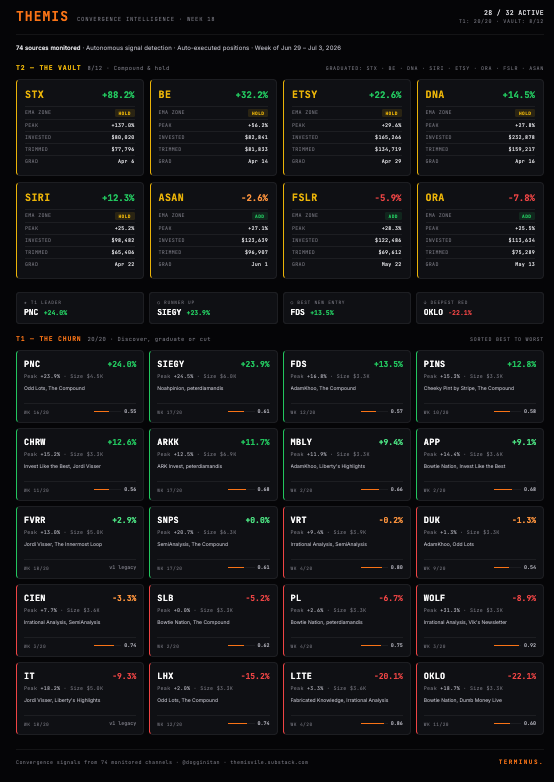This screenshot has width=554, height=782.
Task: Open themisvile.substack.com footer link
Action: (269, 762)
